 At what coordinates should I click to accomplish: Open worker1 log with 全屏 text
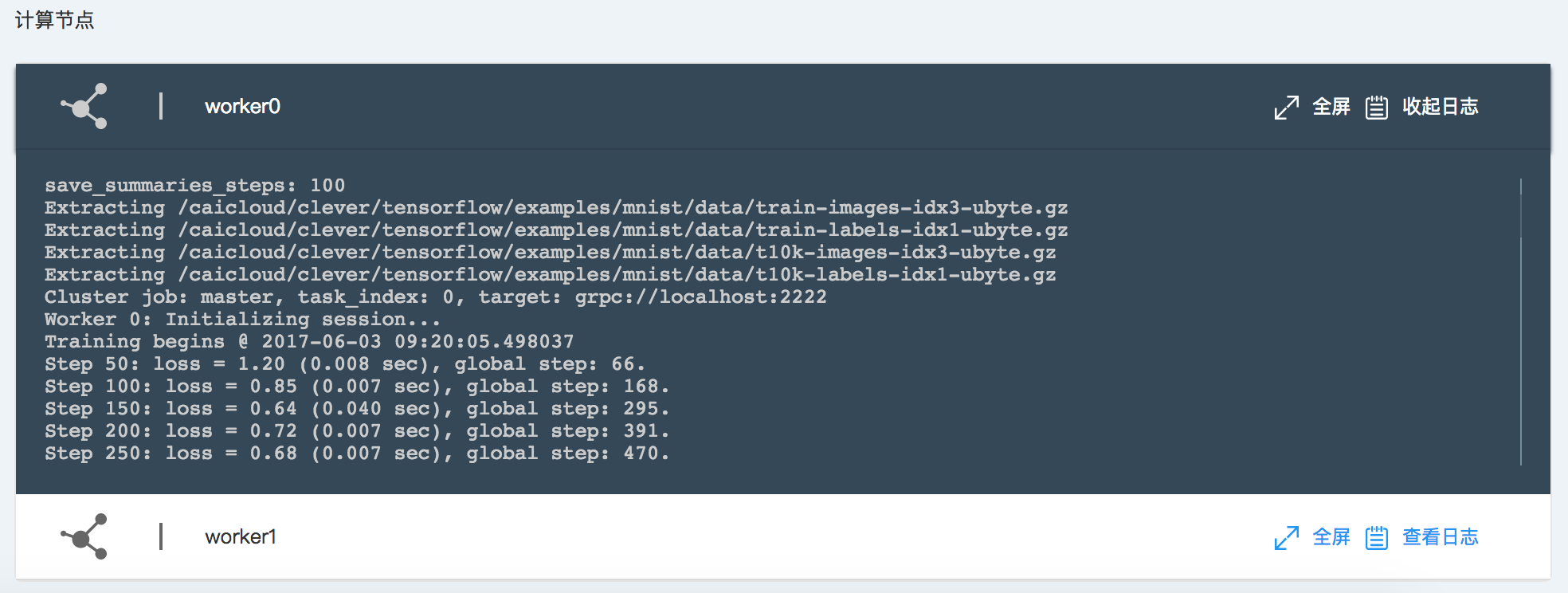[1331, 537]
